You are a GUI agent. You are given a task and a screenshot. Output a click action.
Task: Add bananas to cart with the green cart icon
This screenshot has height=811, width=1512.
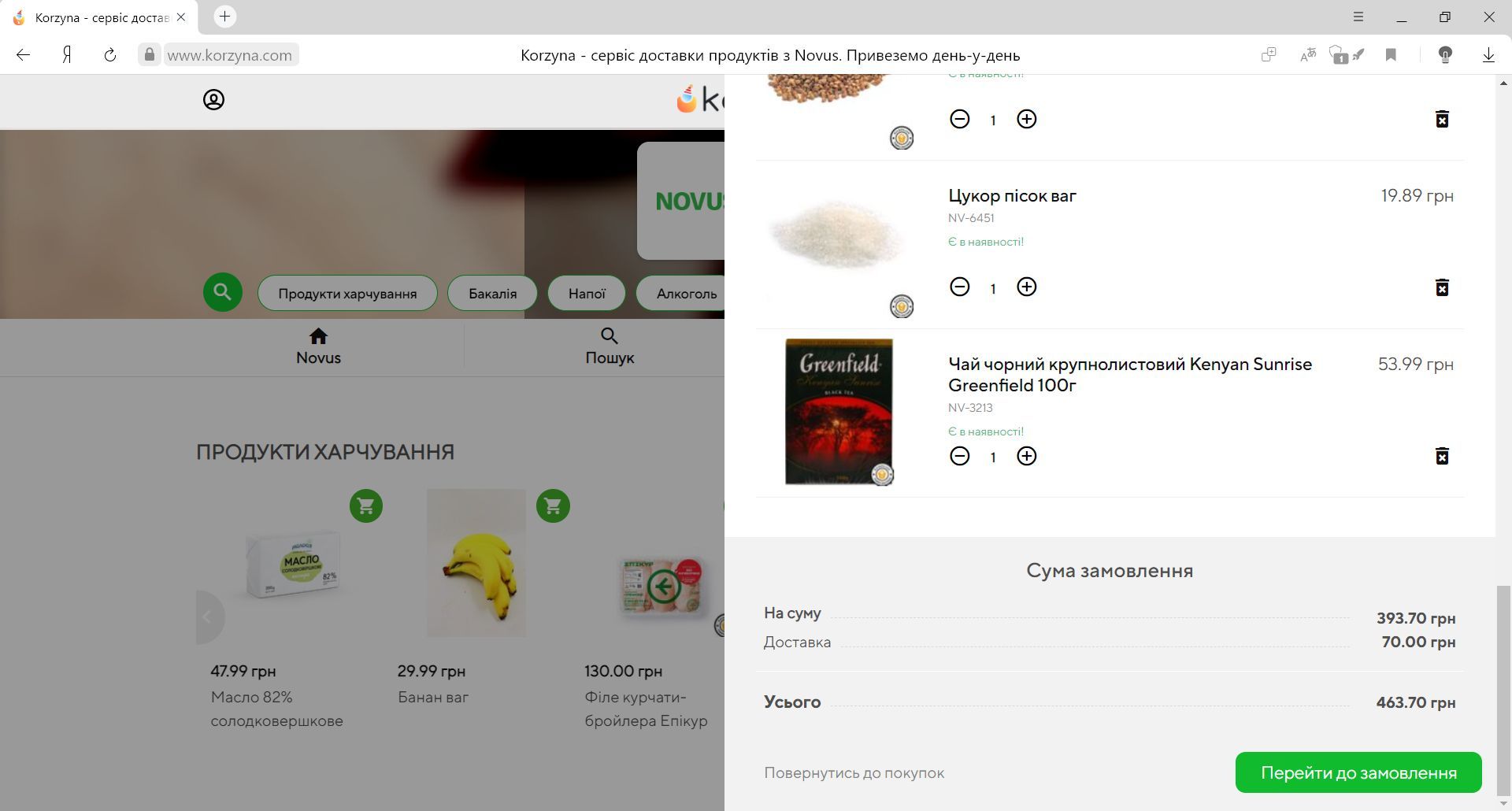click(x=553, y=506)
